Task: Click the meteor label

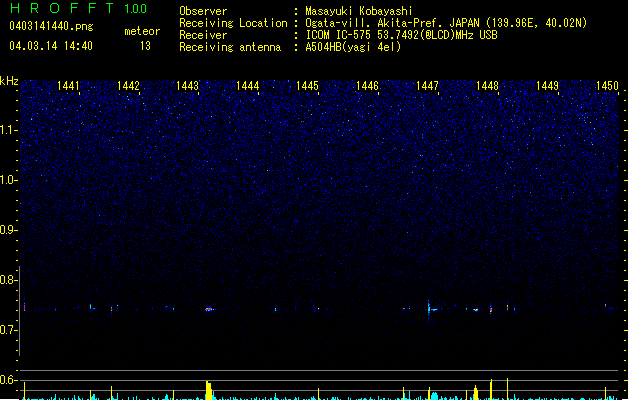Action: pyautogui.click(x=142, y=31)
